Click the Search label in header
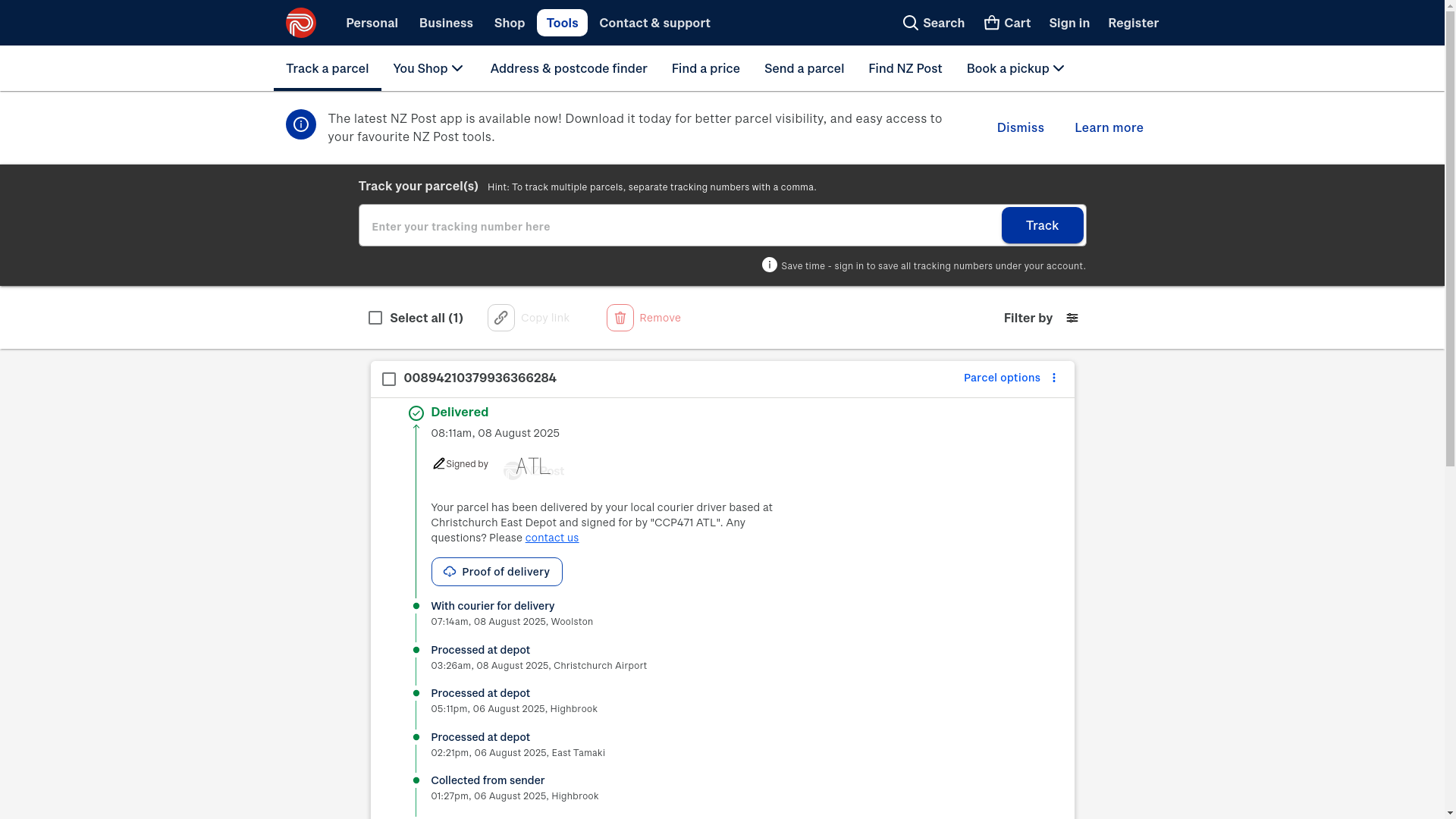This screenshot has height=819, width=1456. [943, 23]
